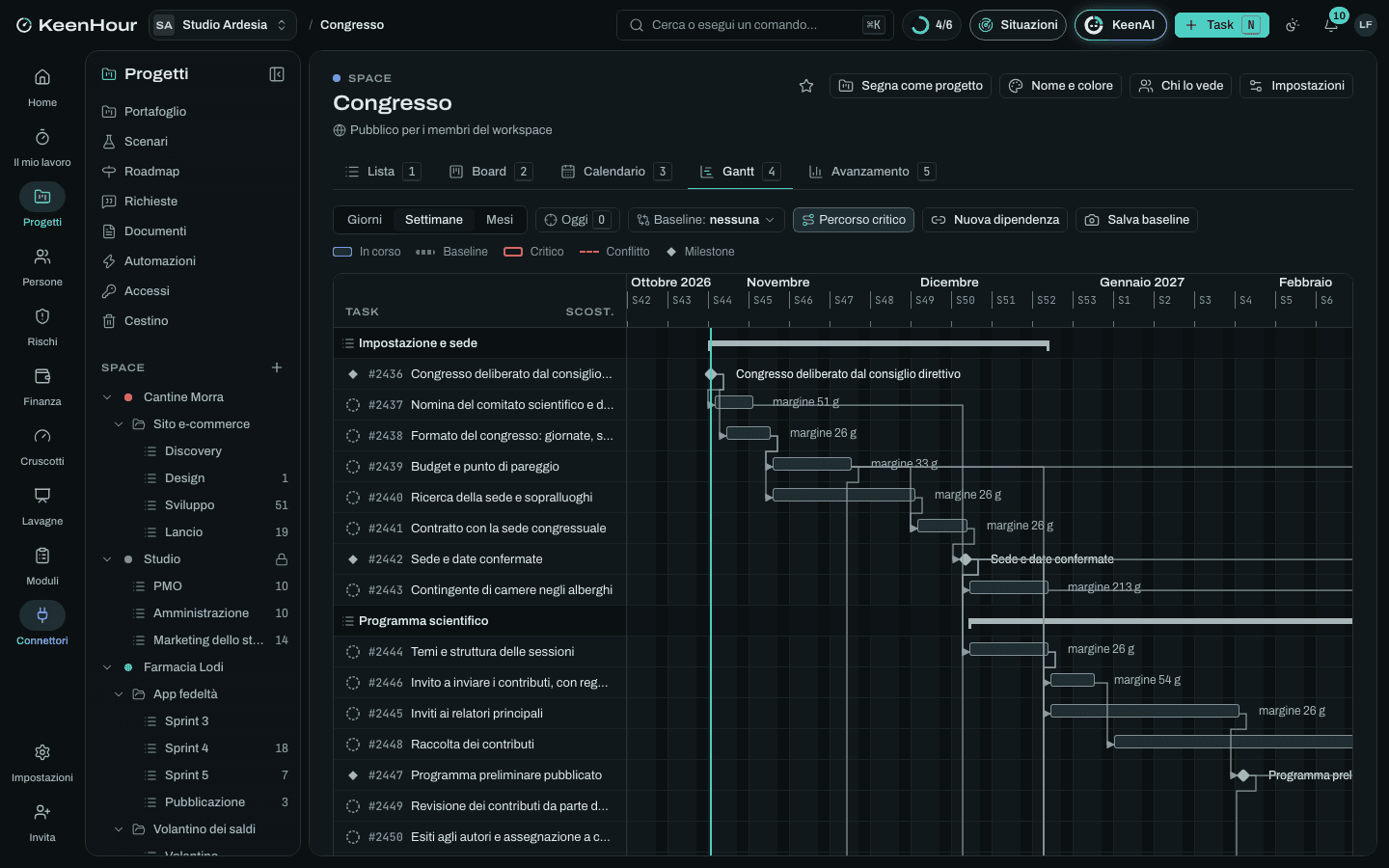Open Moduli forms section
This screenshot has height=868, width=1389.
(x=42, y=565)
